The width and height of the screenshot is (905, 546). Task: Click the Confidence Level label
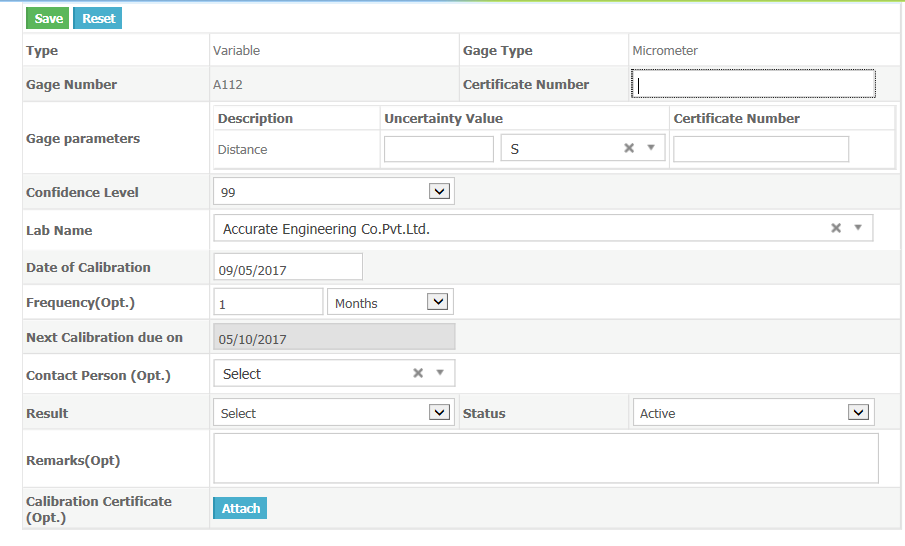[82, 192]
